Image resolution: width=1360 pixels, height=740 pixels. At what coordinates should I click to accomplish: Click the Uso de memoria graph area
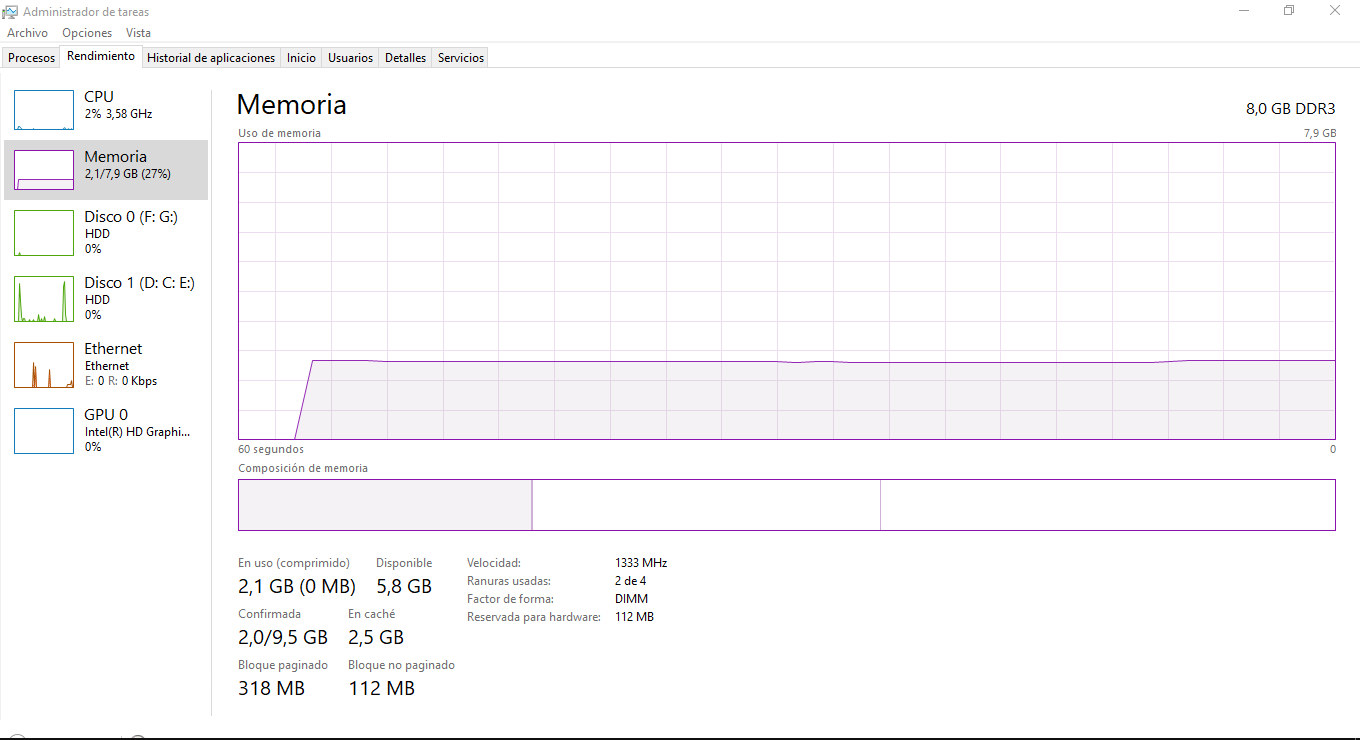coord(786,290)
